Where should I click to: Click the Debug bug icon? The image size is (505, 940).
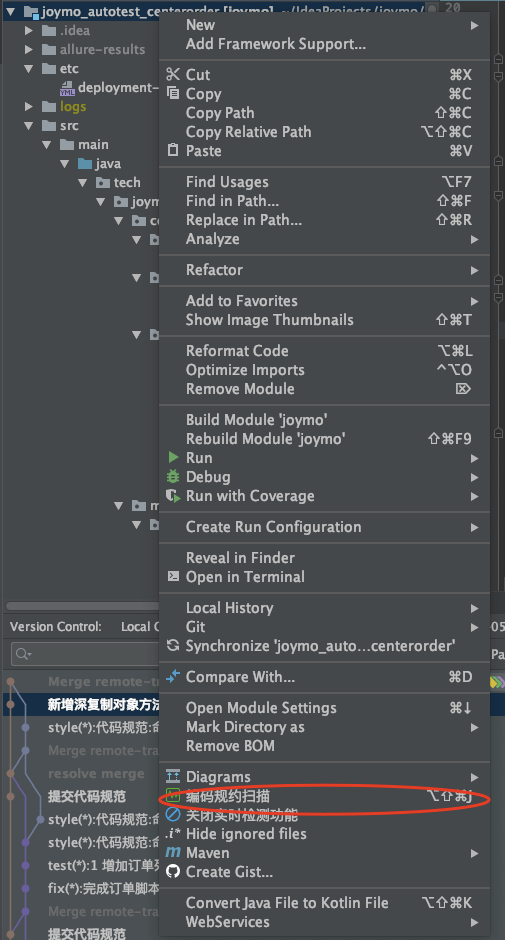[x=173, y=477]
